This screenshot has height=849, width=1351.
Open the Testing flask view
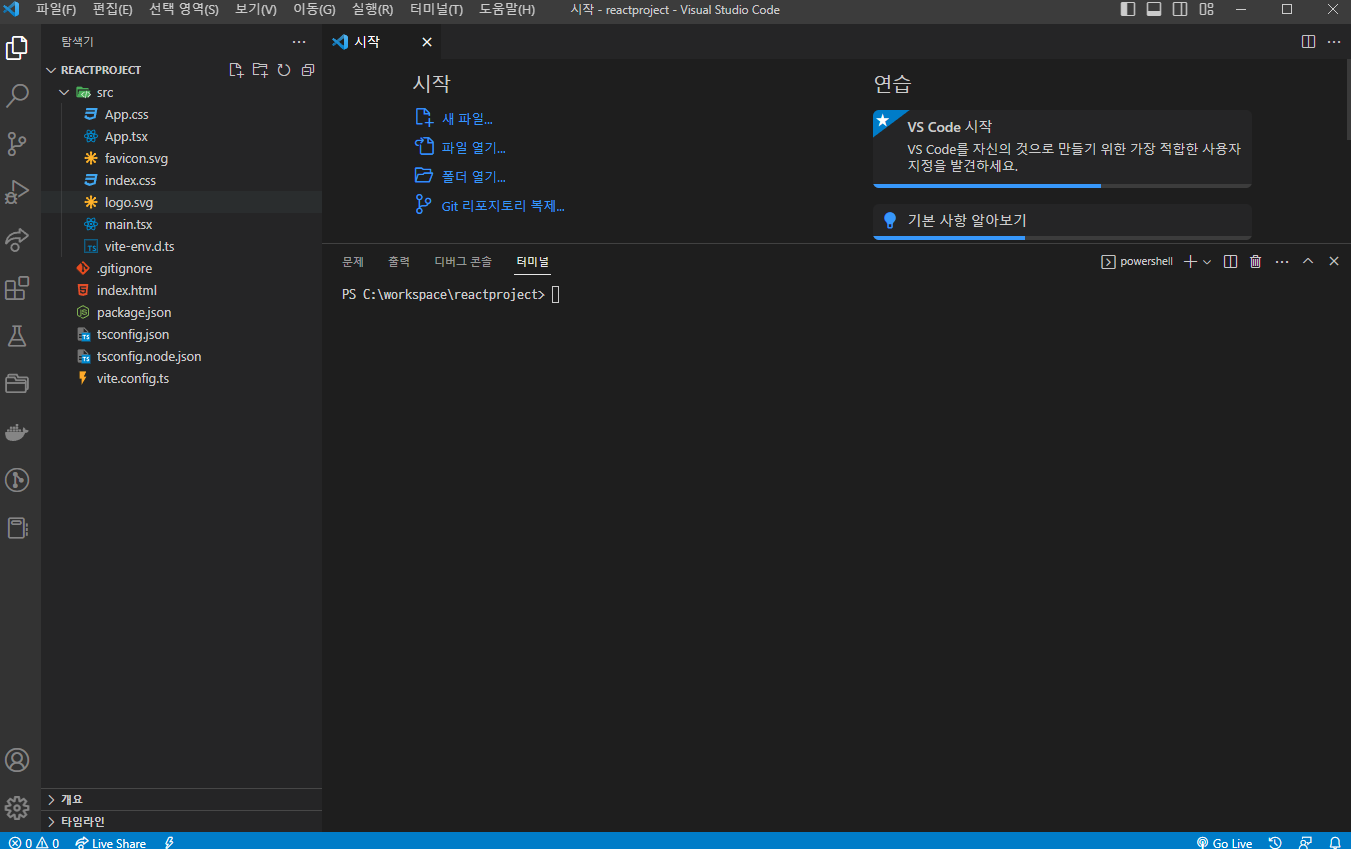[17, 336]
